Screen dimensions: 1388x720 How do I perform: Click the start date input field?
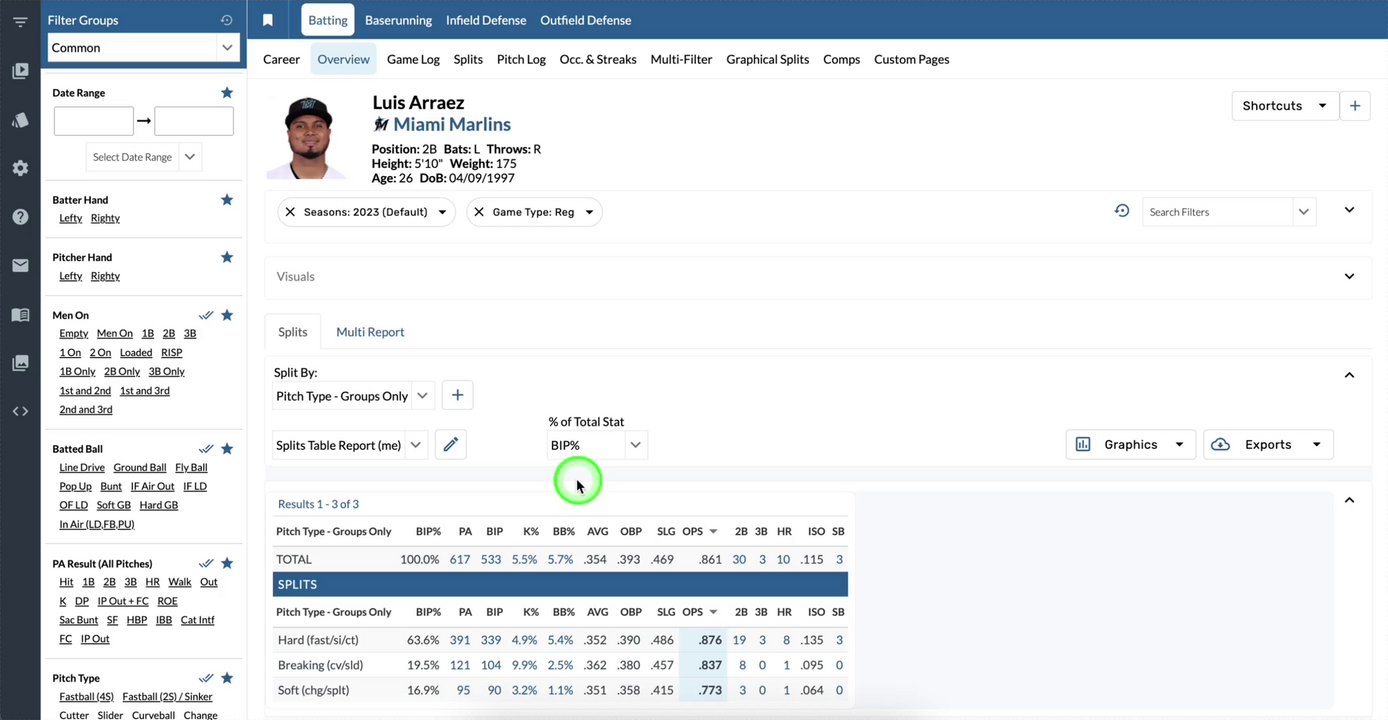tap(94, 121)
